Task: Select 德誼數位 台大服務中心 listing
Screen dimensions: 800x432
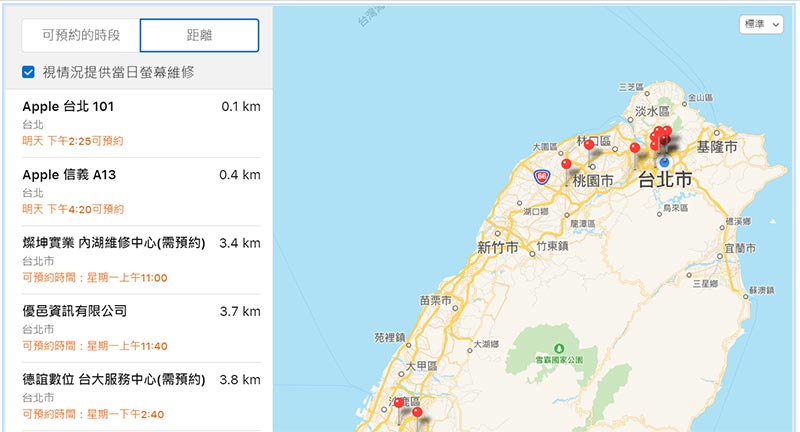Action: pos(141,397)
